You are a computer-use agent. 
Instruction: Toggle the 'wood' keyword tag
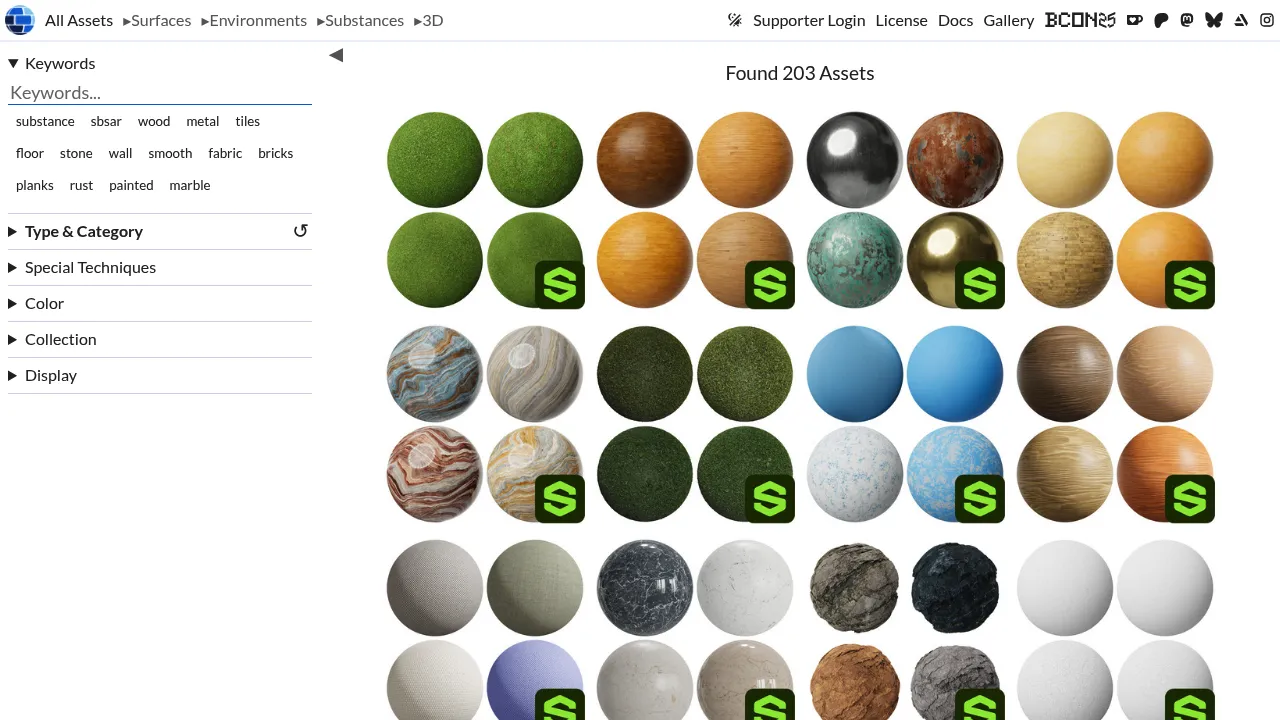(x=154, y=121)
